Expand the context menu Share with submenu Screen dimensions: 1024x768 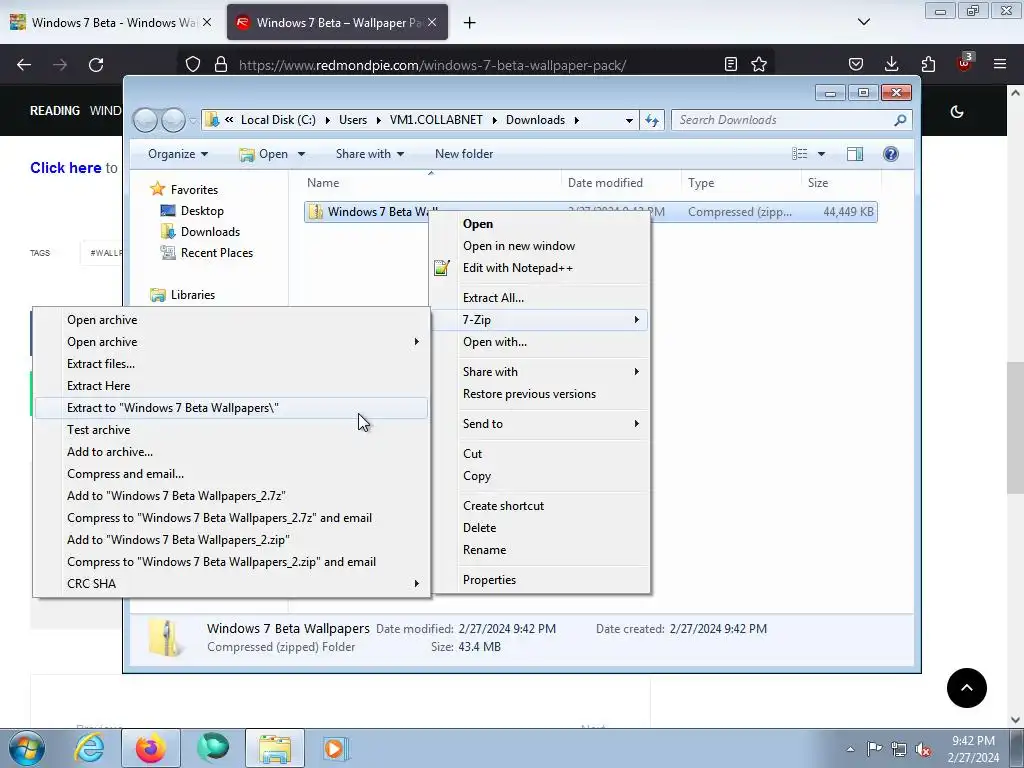[x=539, y=372]
